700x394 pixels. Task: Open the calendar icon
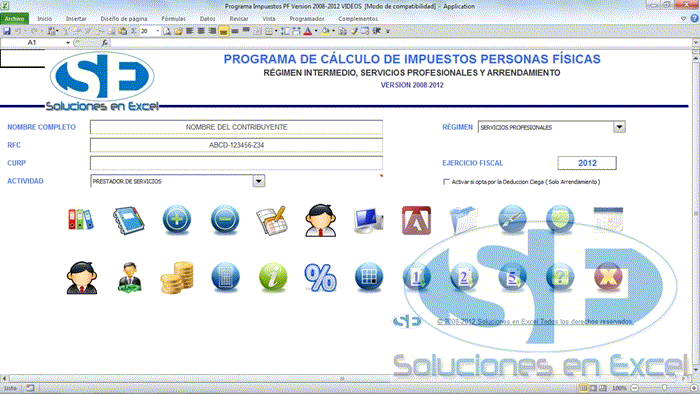click(x=608, y=219)
